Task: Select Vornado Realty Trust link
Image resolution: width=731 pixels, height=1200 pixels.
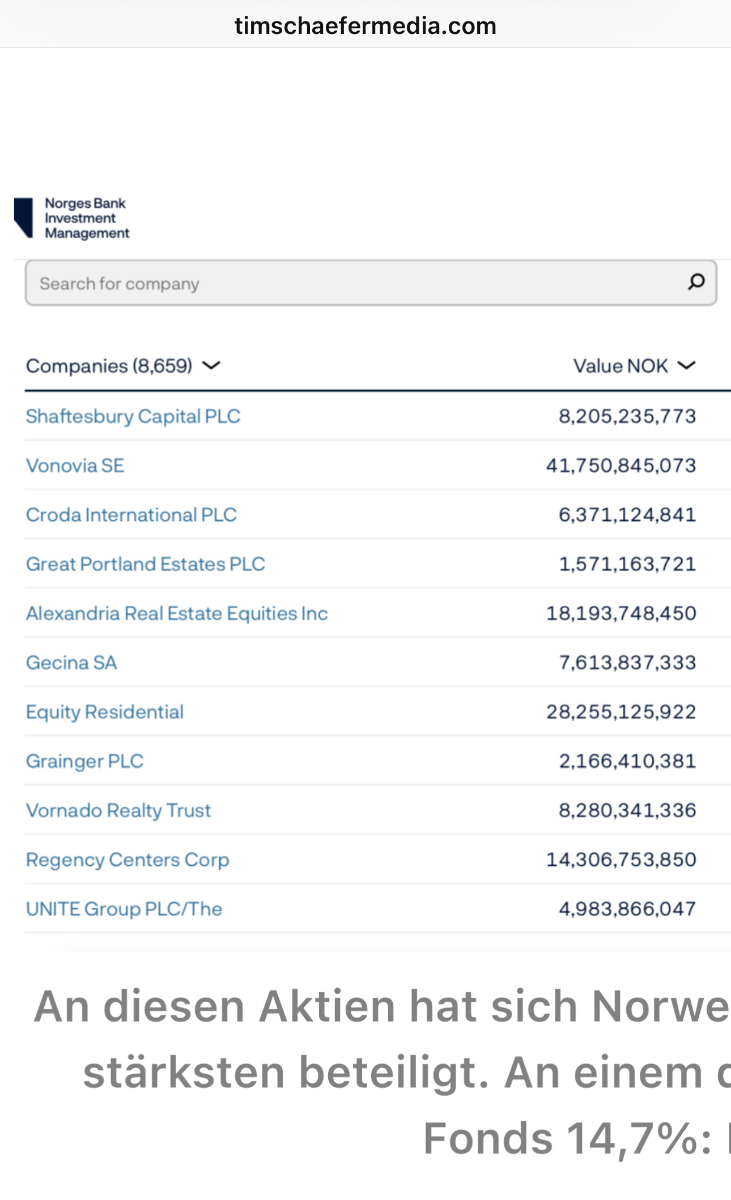Action: tap(118, 810)
